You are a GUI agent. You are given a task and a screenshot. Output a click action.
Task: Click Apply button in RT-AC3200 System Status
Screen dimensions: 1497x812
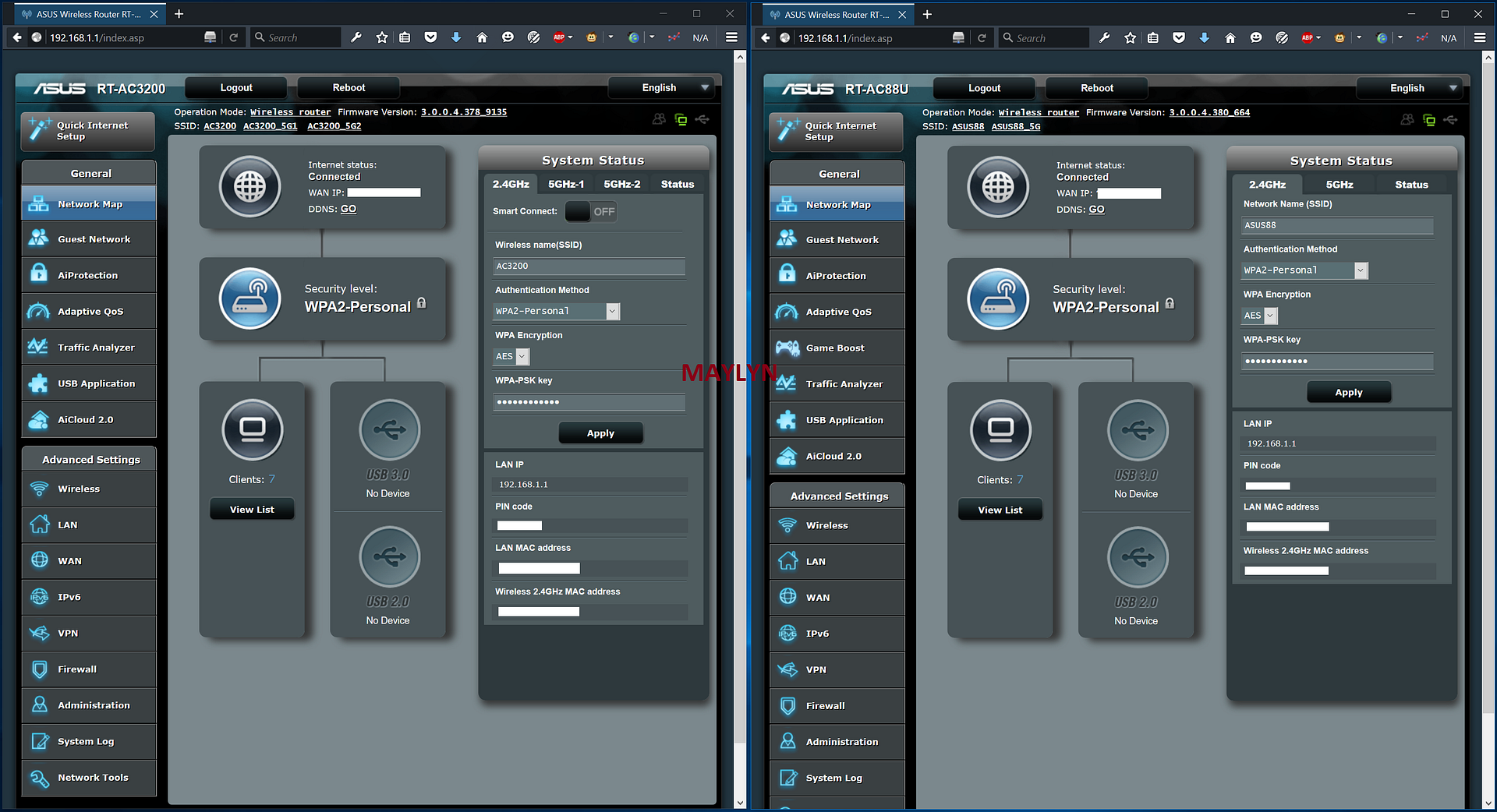coord(600,433)
